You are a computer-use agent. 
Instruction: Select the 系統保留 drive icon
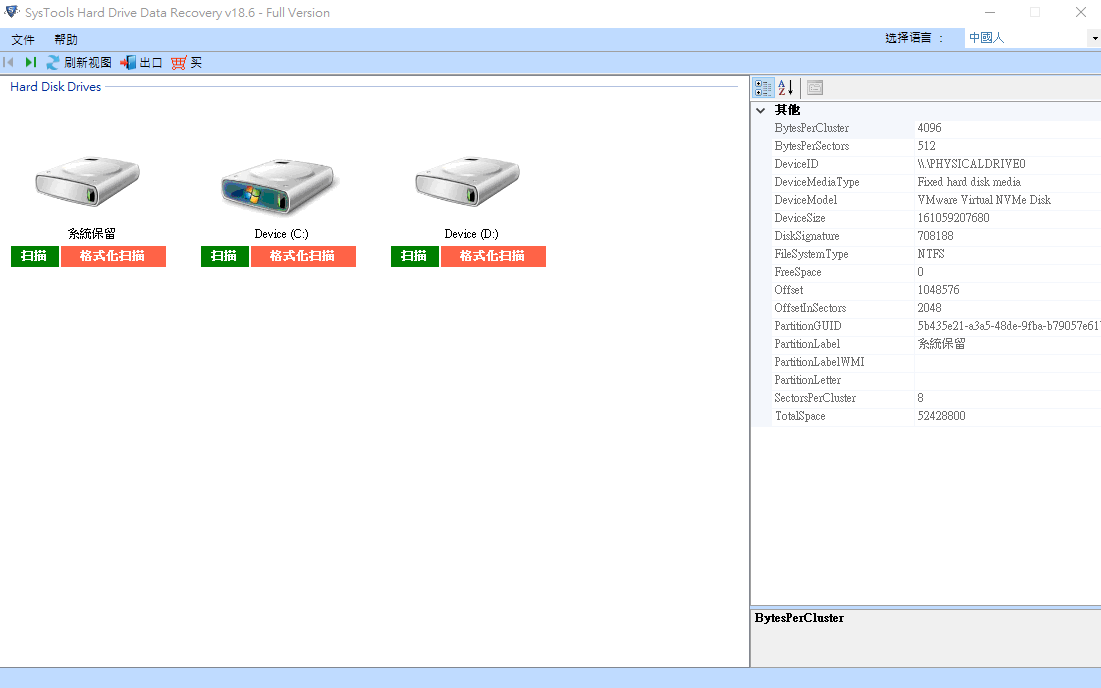pyautogui.click(x=88, y=182)
